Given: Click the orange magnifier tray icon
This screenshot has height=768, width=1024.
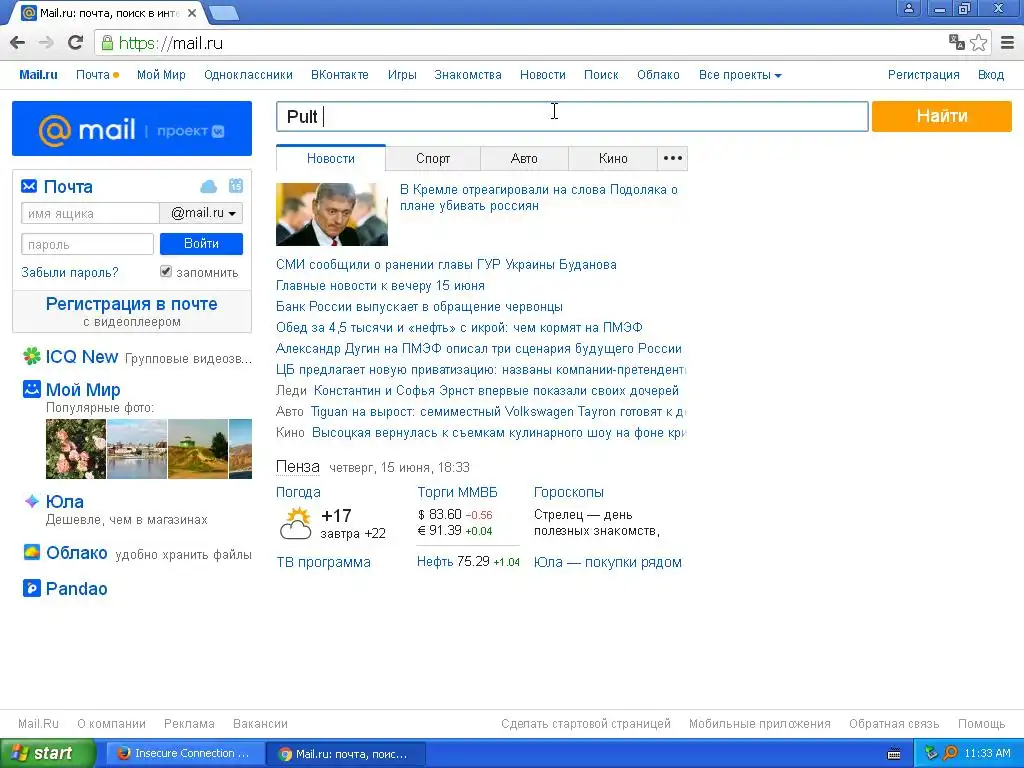Looking at the screenshot, I should pyautogui.click(x=950, y=754).
